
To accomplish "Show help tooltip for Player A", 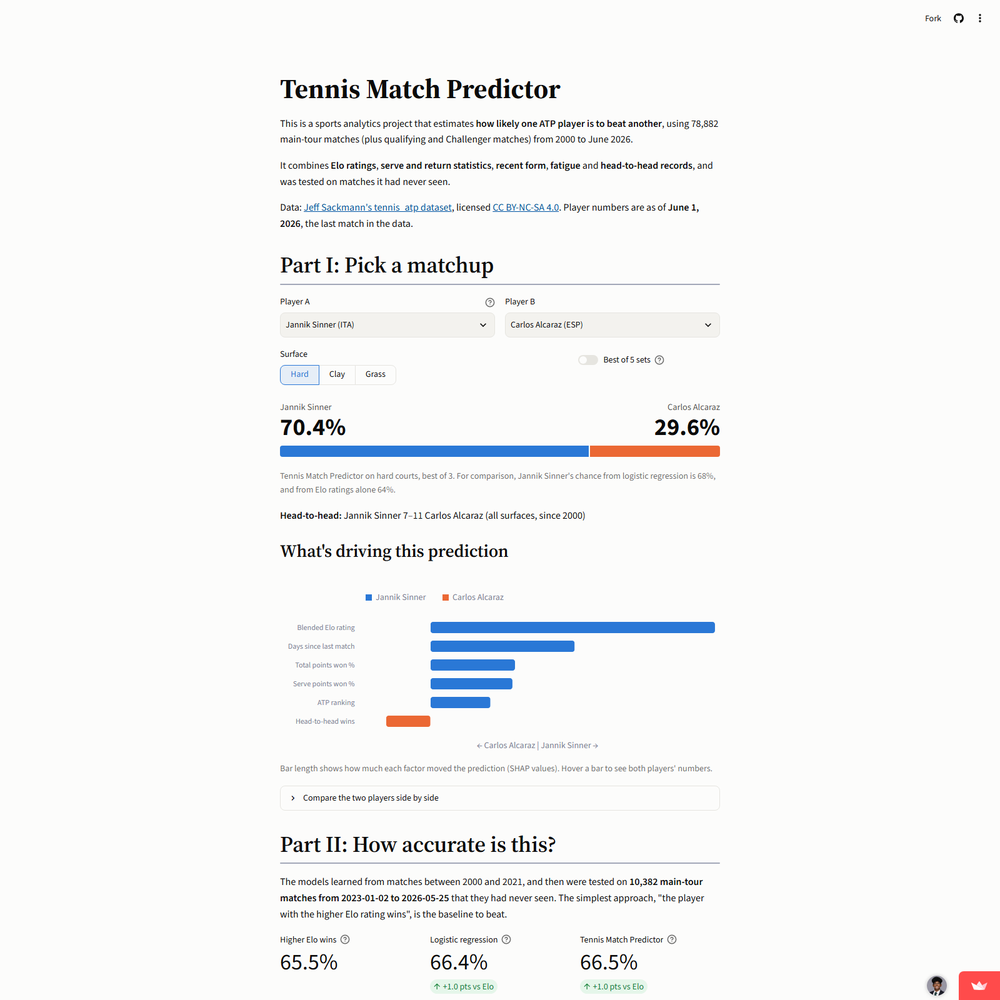I will pyautogui.click(x=489, y=302).
